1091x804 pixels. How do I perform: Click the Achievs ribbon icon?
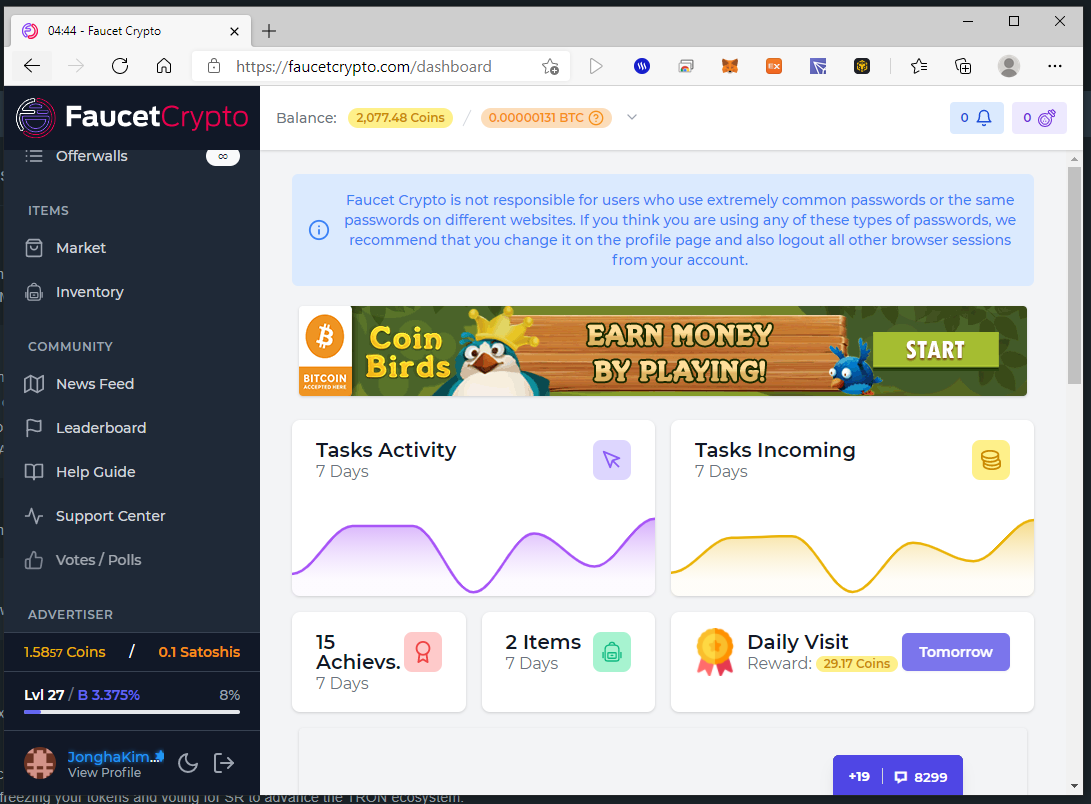(x=423, y=652)
